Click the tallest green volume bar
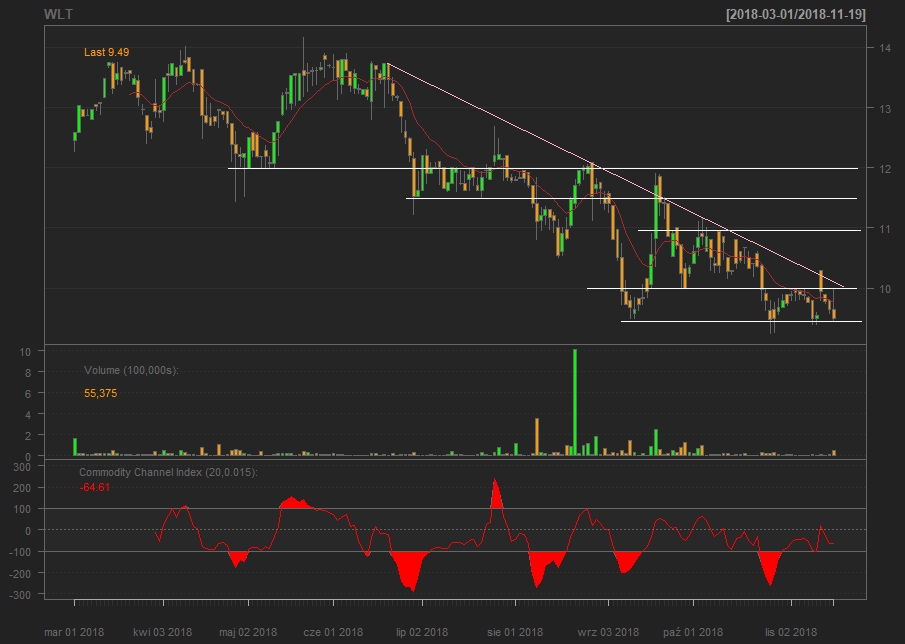The height and width of the screenshot is (644, 905). [575, 402]
